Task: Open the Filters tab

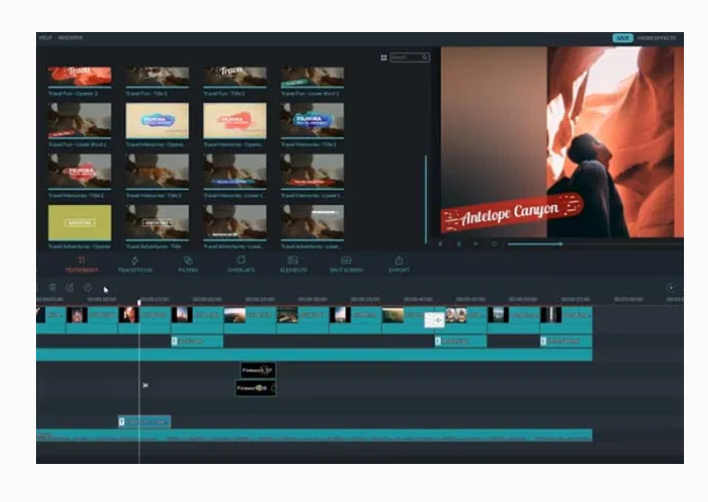Action: [x=188, y=265]
